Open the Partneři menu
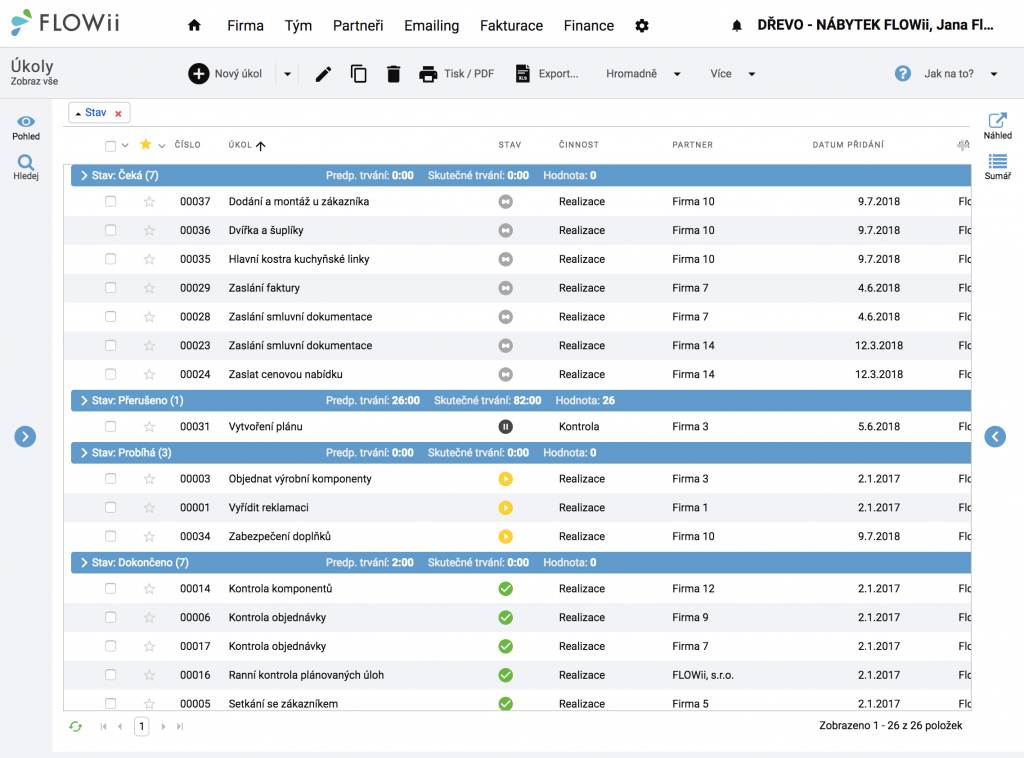The image size is (1024, 758). coord(358,25)
